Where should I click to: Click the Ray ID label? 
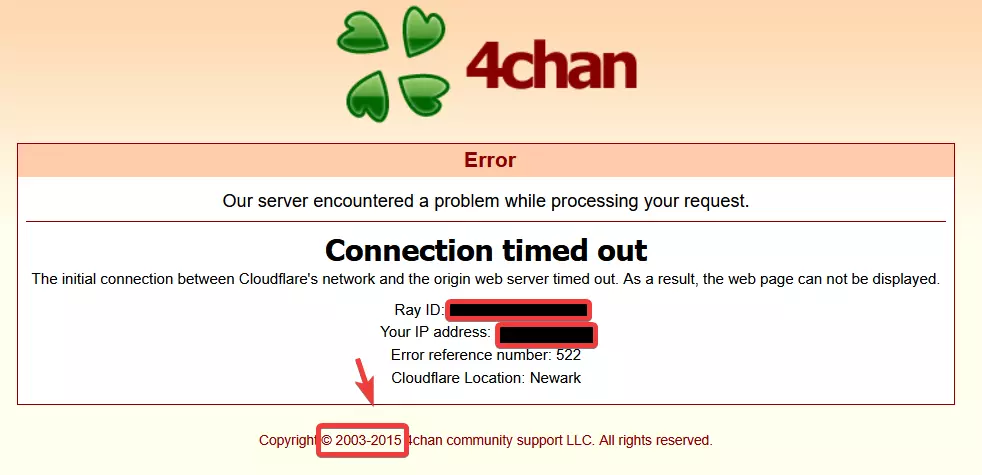pyautogui.click(x=419, y=310)
